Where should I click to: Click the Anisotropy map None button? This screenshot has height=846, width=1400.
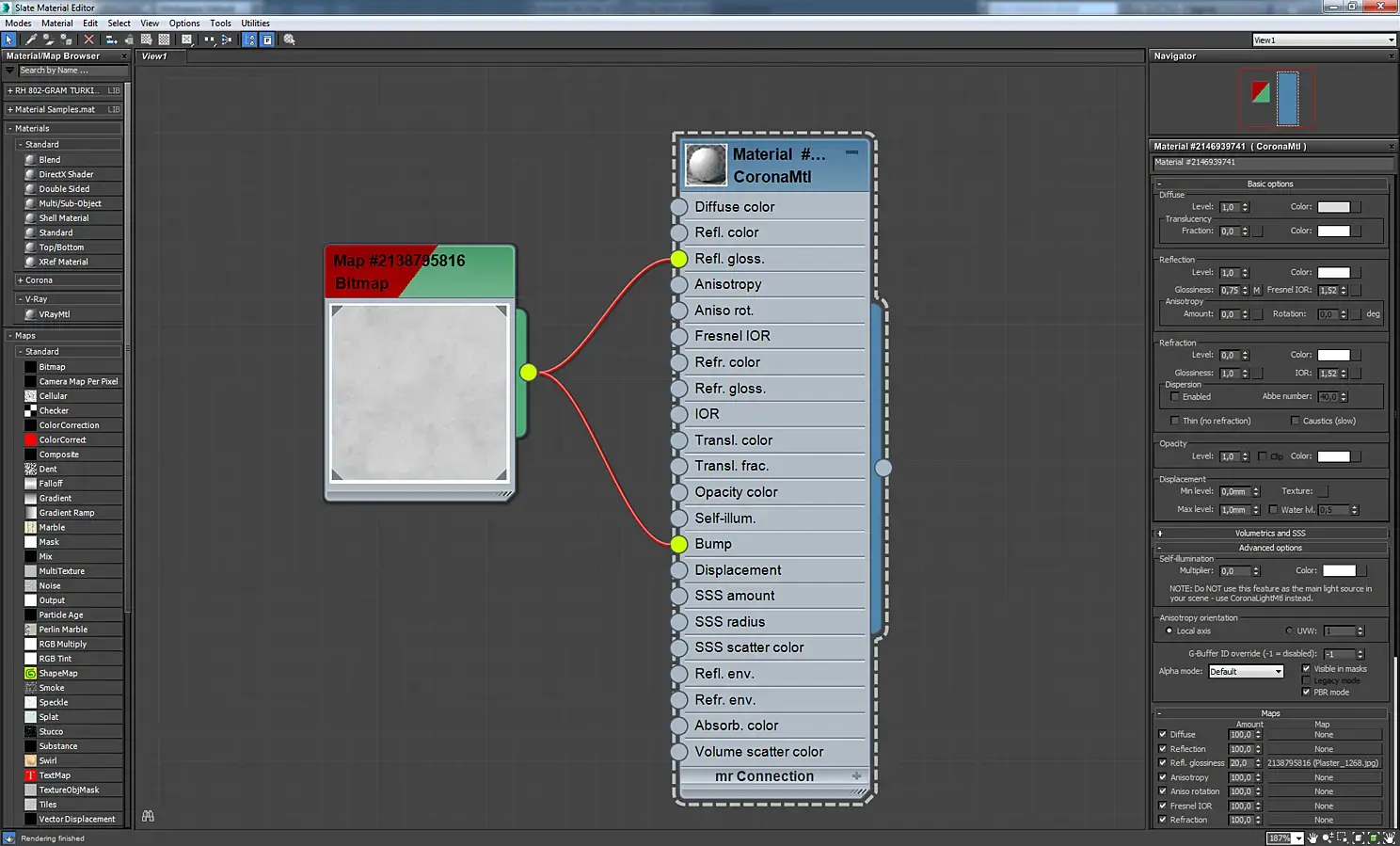point(1323,777)
